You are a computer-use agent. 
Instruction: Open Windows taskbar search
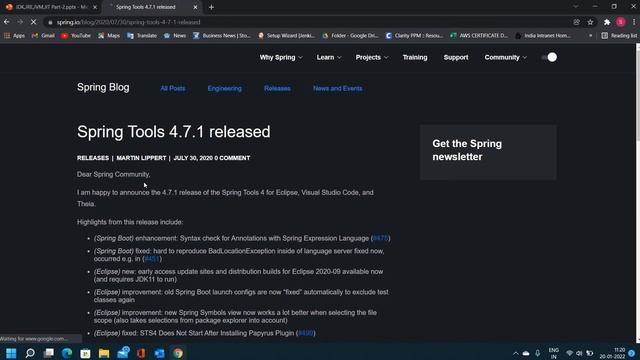coord(30,353)
